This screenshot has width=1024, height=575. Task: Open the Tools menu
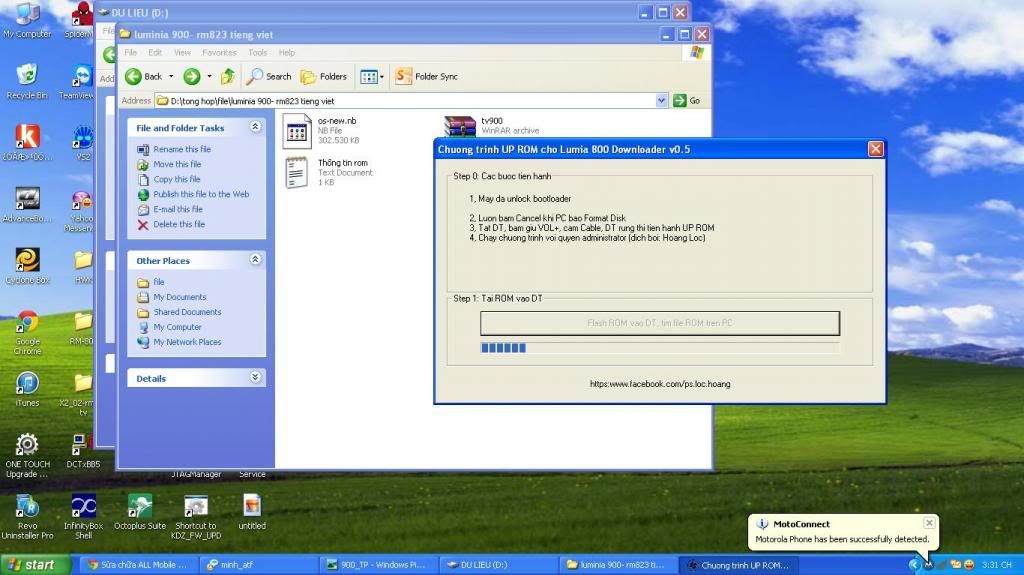point(257,52)
